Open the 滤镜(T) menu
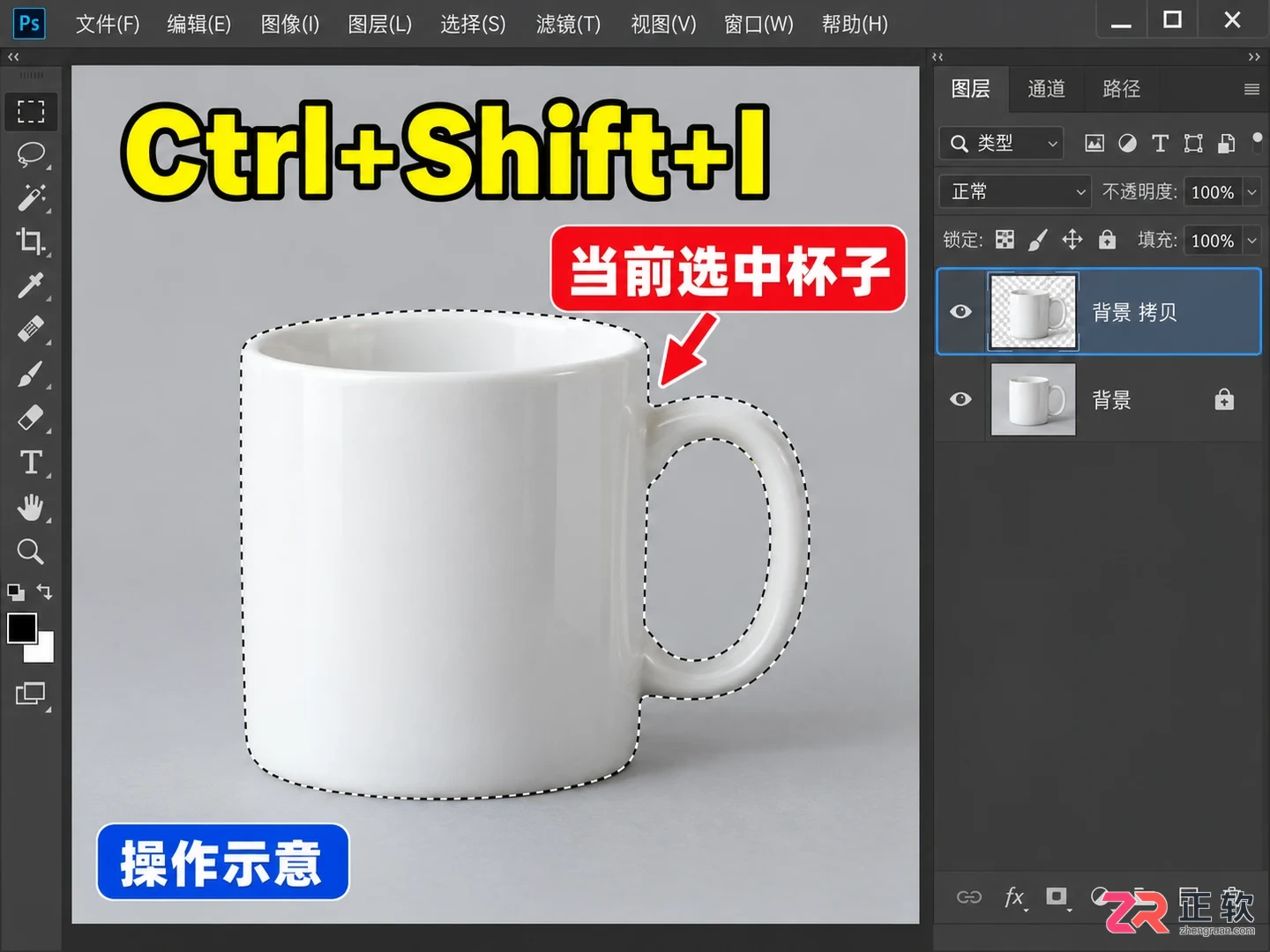 pyautogui.click(x=569, y=24)
